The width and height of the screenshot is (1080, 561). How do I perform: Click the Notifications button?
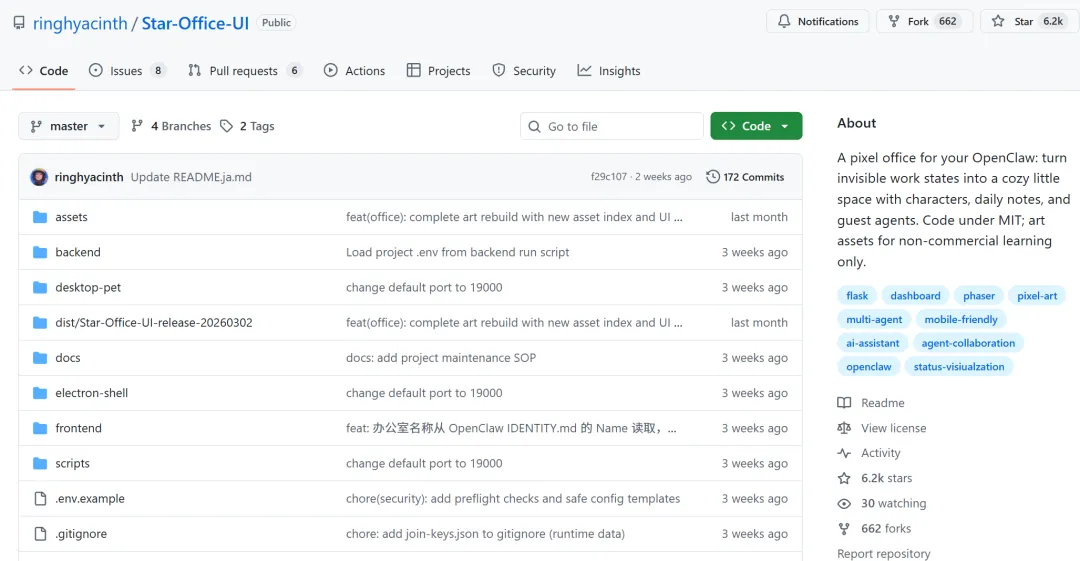pos(818,21)
